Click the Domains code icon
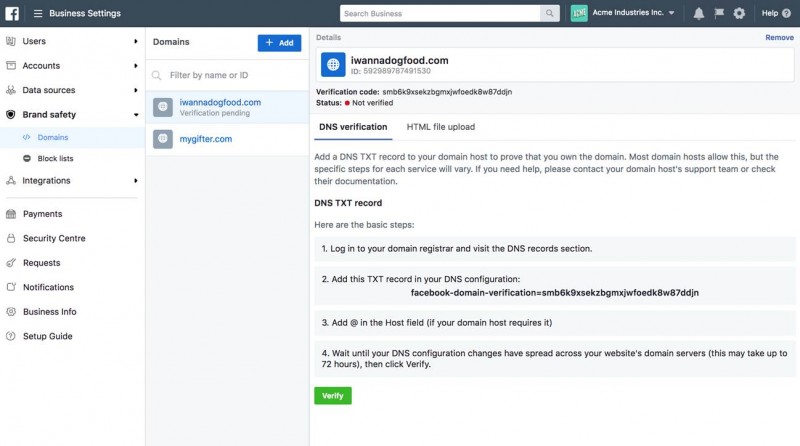800x446 pixels. point(27,137)
